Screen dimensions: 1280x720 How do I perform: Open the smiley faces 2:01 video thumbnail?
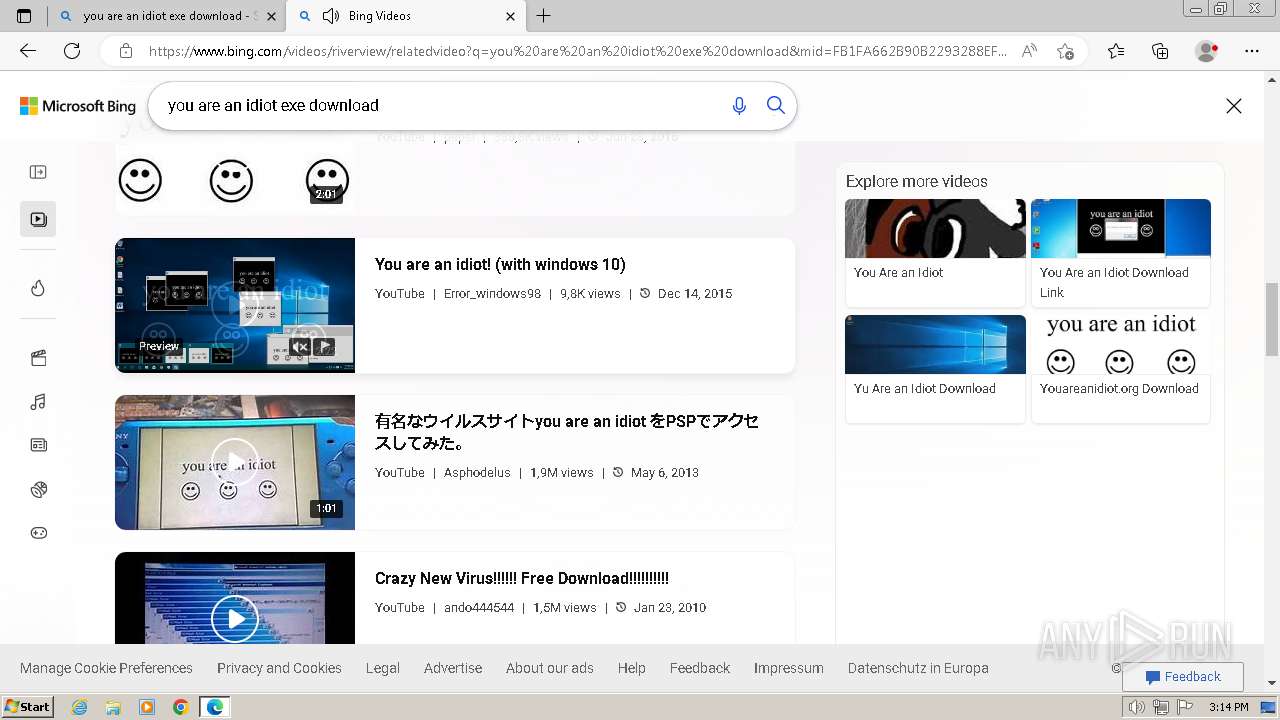235,180
